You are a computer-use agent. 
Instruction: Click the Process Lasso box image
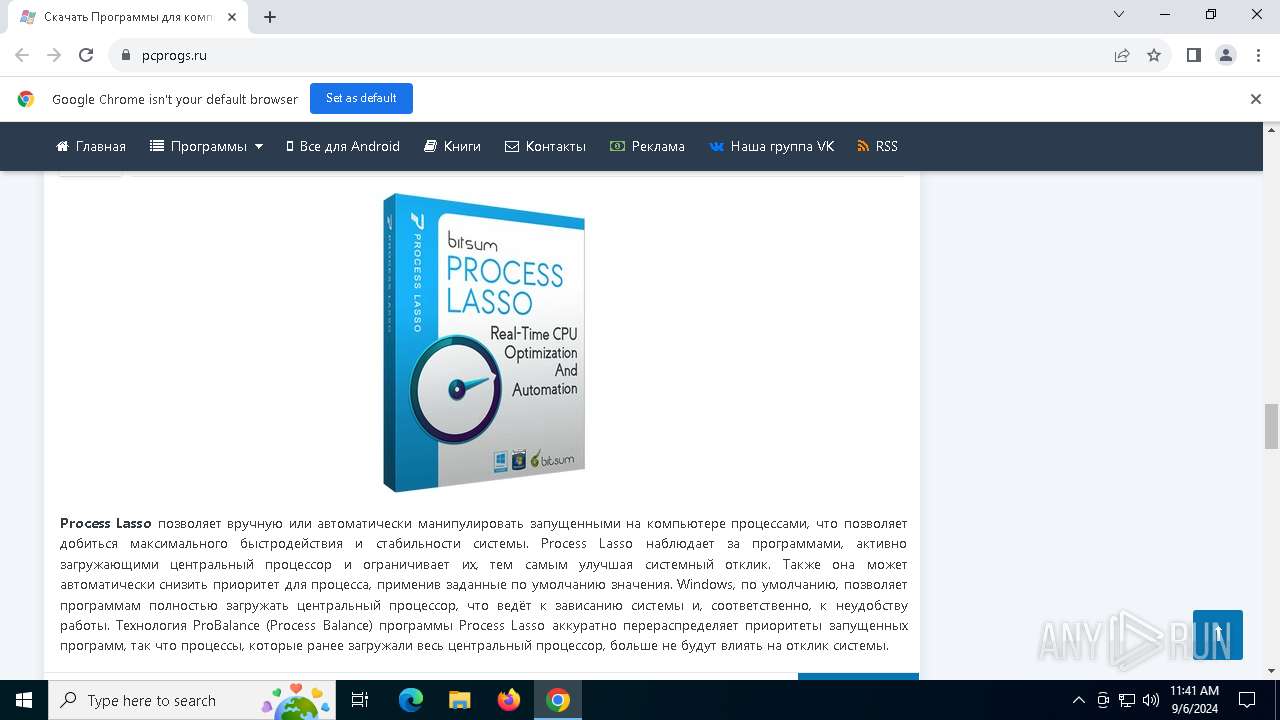pos(484,343)
